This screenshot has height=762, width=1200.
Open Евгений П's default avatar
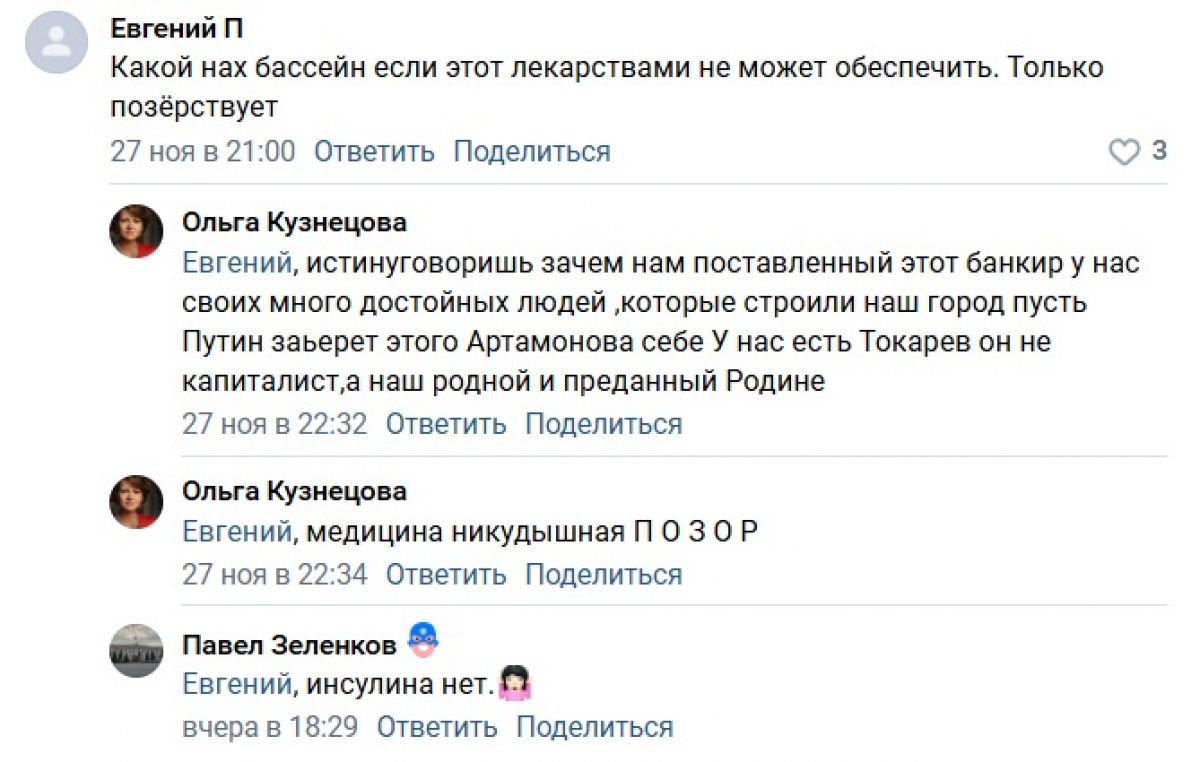point(57,42)
